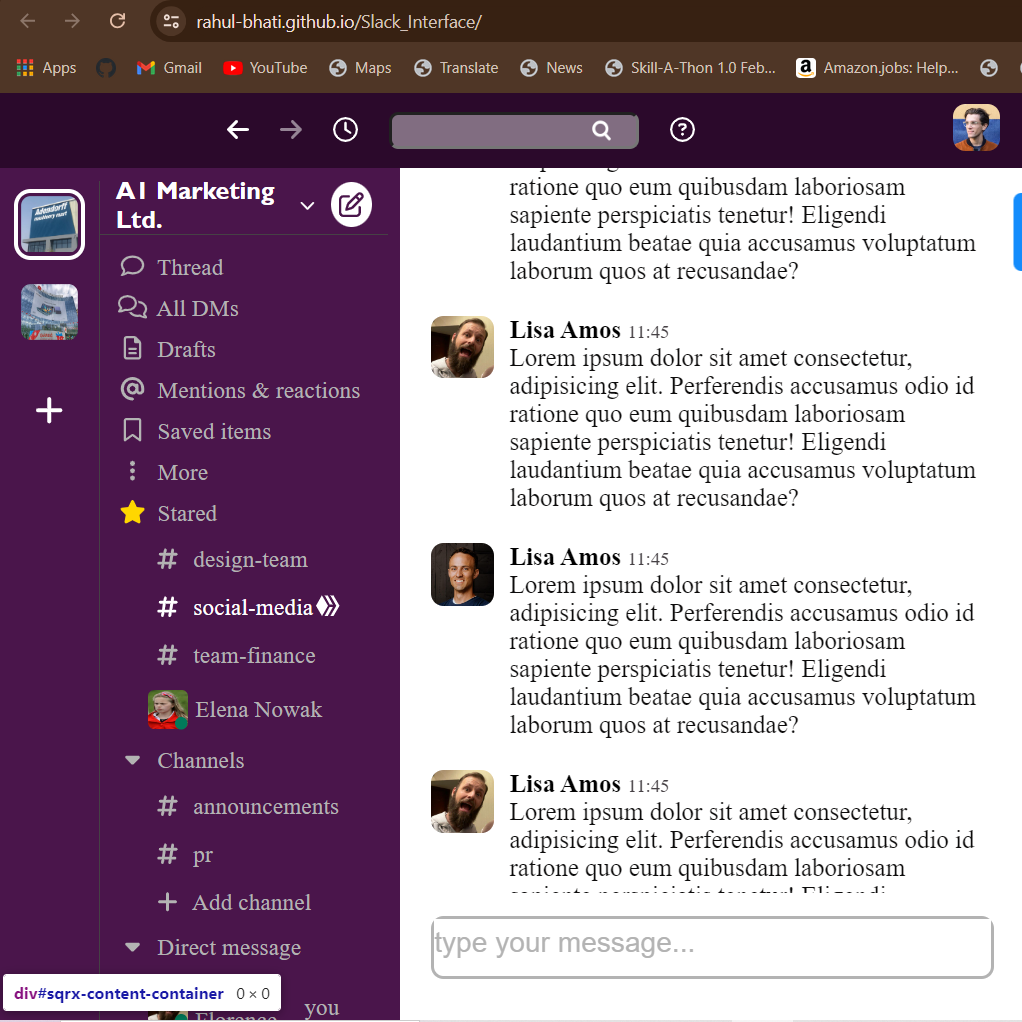Image resolution: width=1022 pixels, height=1022 pixels.
Task: Open the design-team channel
Action: (250, 560)
